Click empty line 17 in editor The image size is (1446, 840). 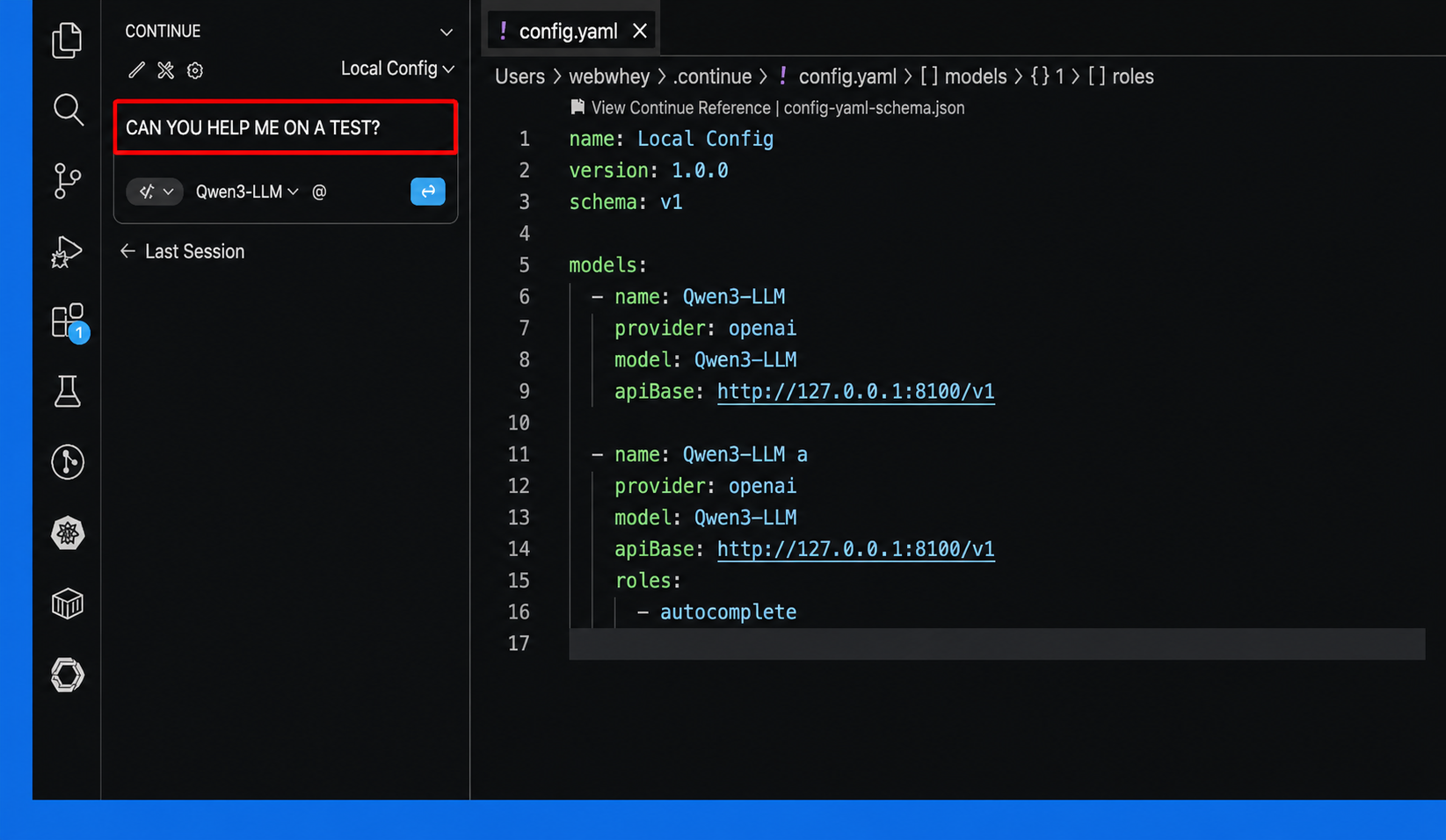[997, 644]
